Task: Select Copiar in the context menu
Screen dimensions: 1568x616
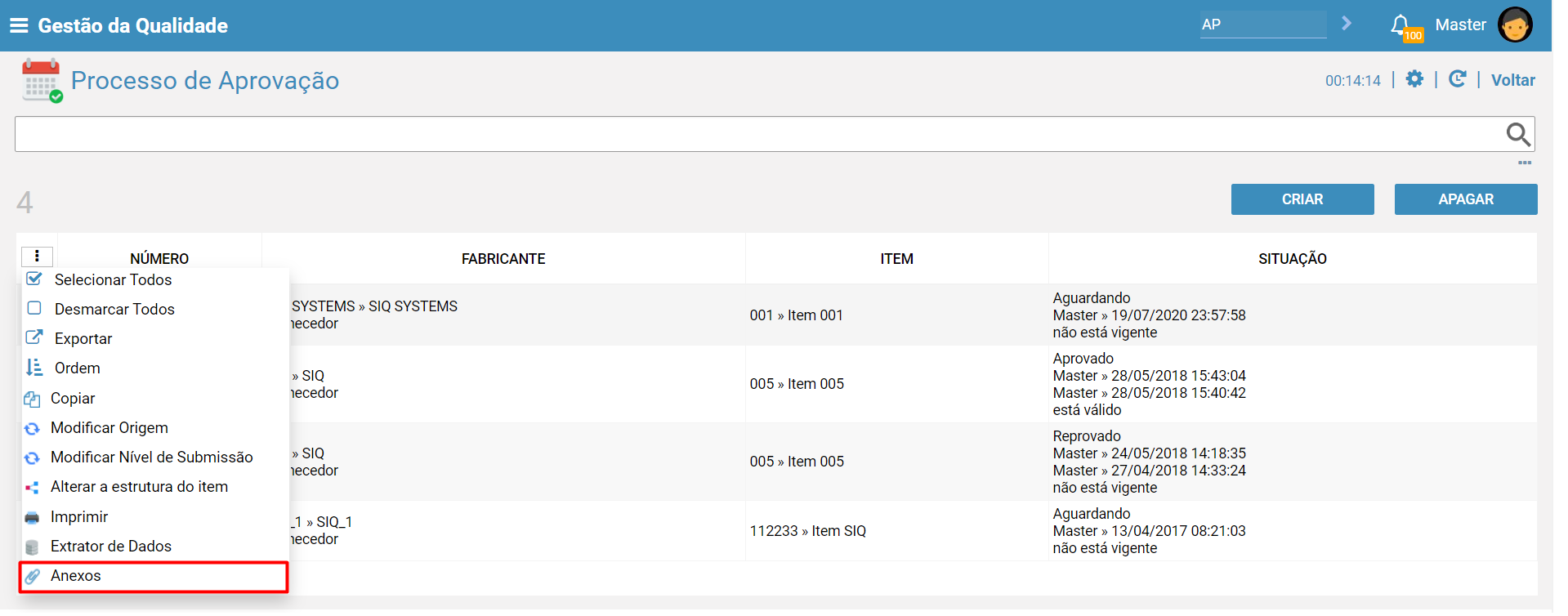Action: (73, 398)
